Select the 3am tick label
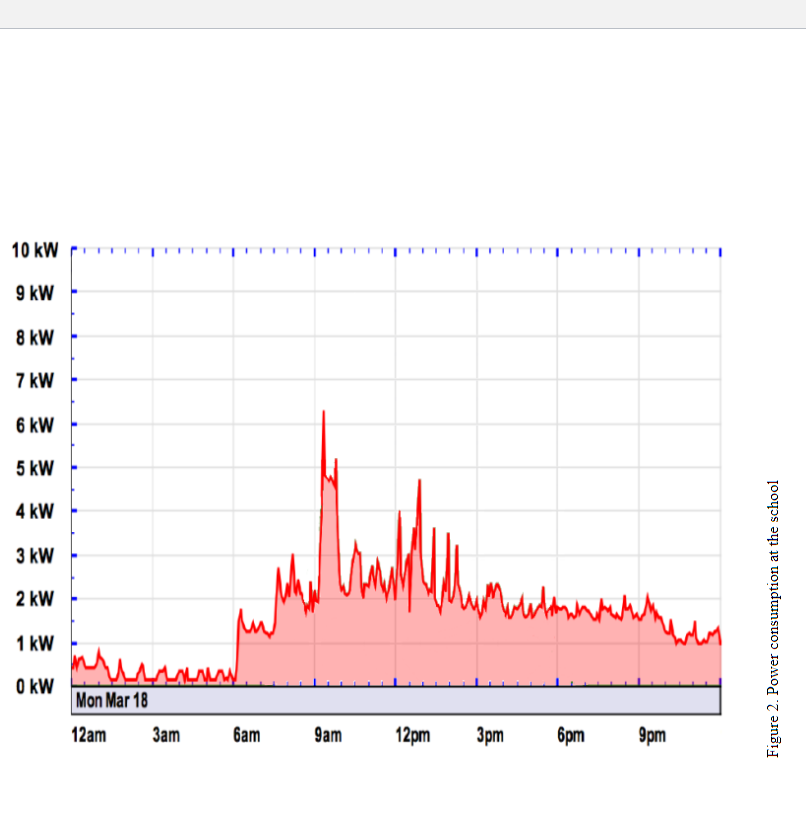This screenshot has height=813, width=806. coord(166,735)
